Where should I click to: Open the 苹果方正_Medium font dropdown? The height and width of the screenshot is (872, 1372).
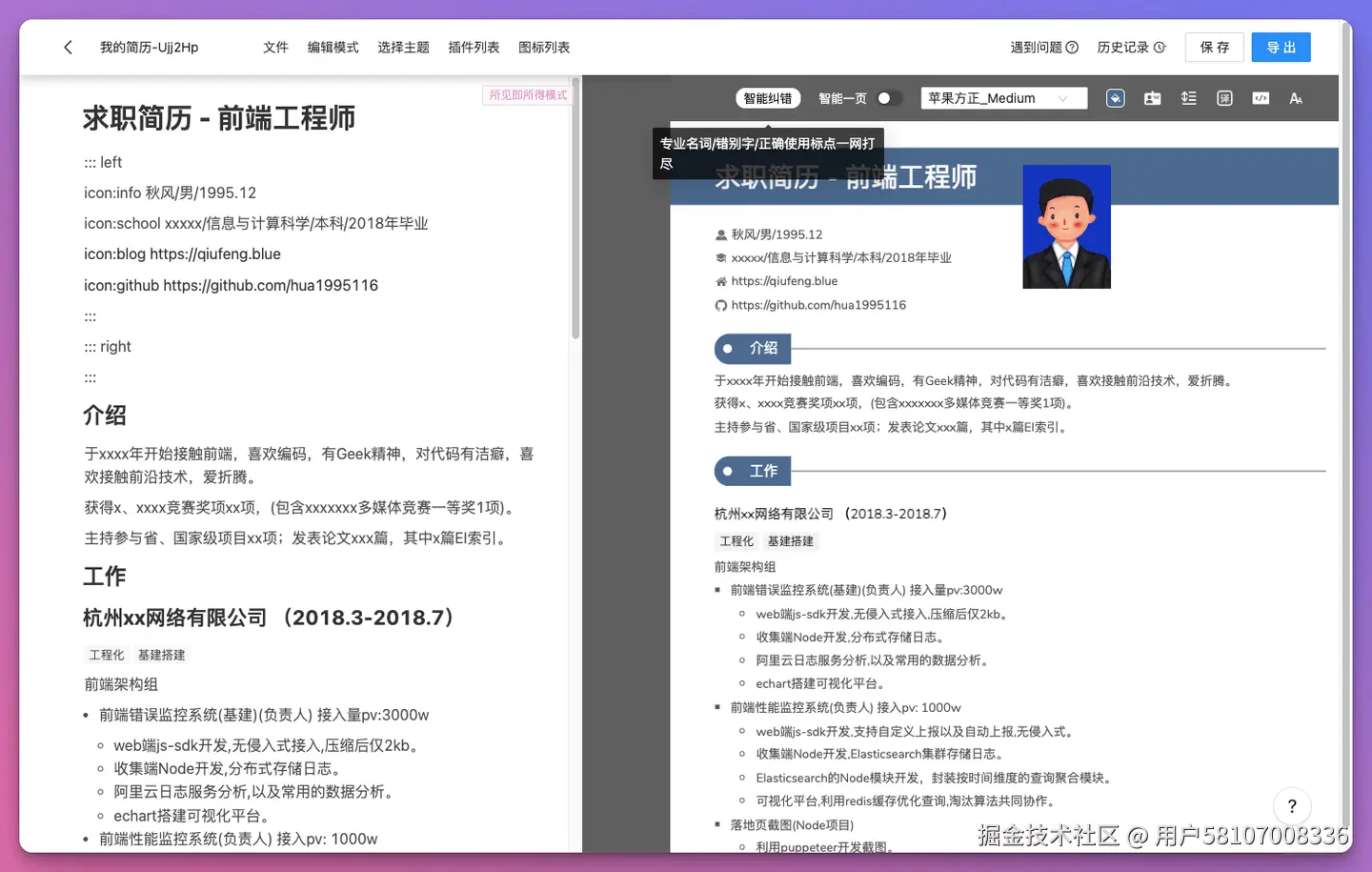(1003, 97)
